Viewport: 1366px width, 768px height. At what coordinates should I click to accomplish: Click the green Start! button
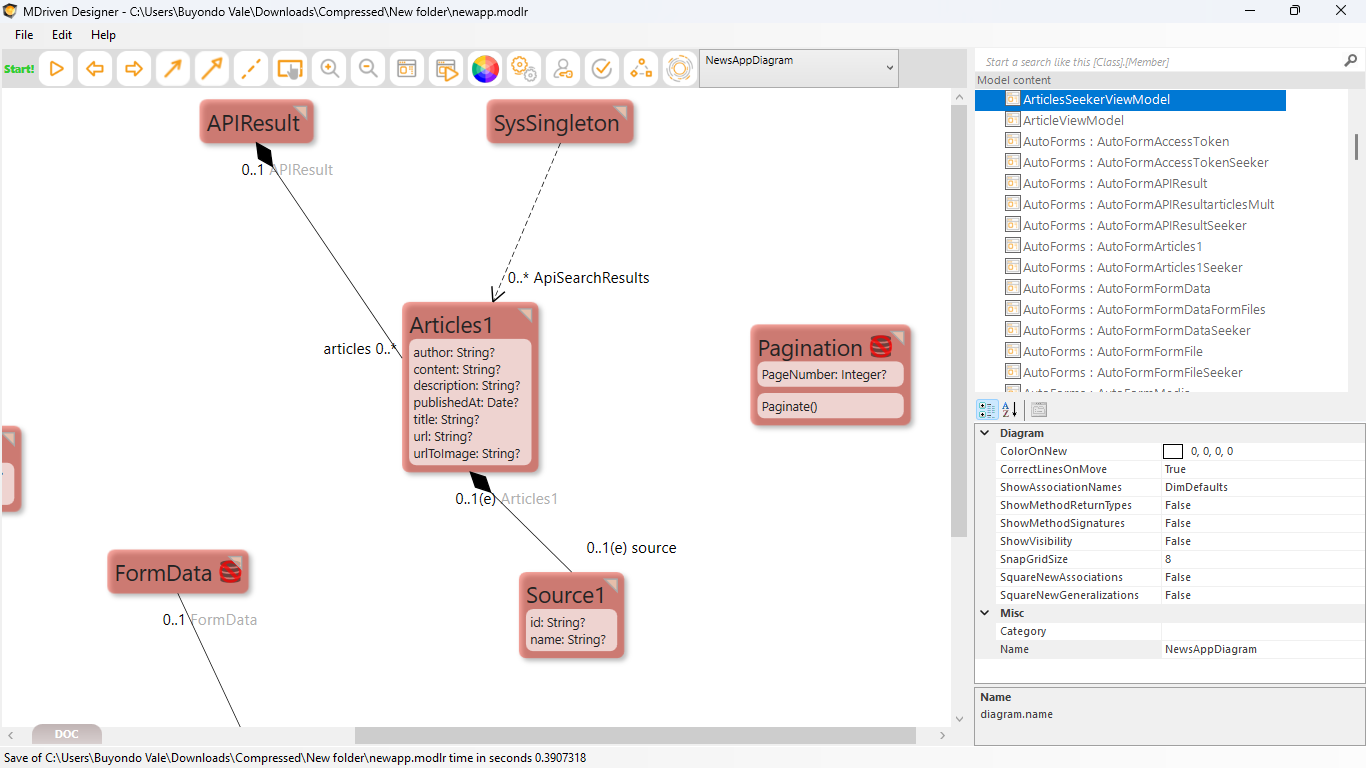coord(19,69)
